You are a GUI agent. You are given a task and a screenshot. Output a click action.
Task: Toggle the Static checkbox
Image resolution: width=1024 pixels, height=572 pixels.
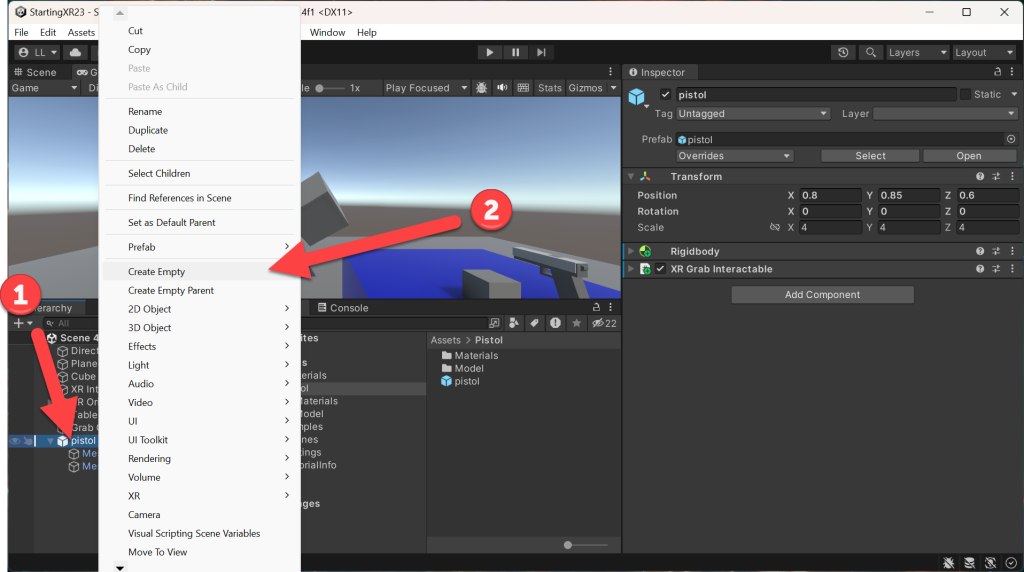pos(965,95)
